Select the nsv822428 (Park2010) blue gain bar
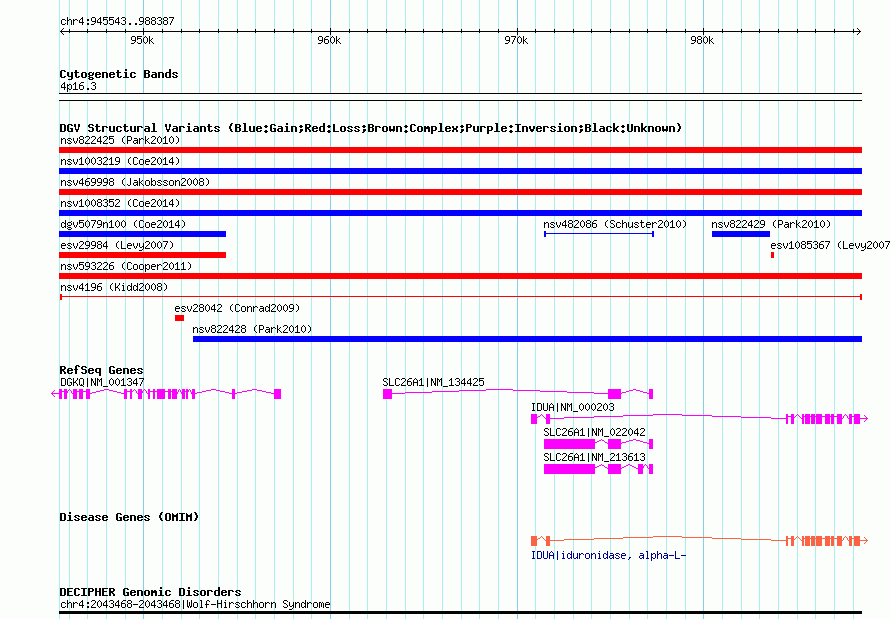This screenshot has width=890, height=619. click(x=527, y=339)
